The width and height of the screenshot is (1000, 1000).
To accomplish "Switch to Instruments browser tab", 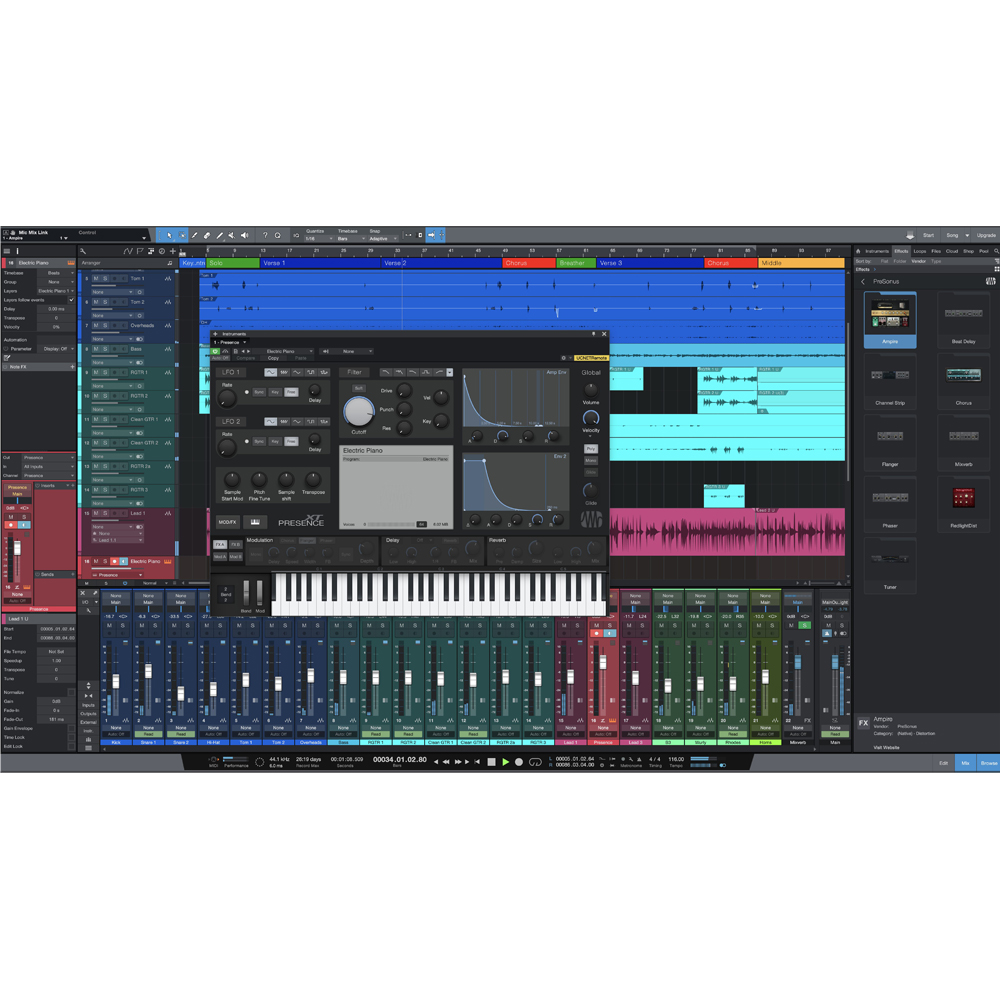I will (x=877, y=251).
